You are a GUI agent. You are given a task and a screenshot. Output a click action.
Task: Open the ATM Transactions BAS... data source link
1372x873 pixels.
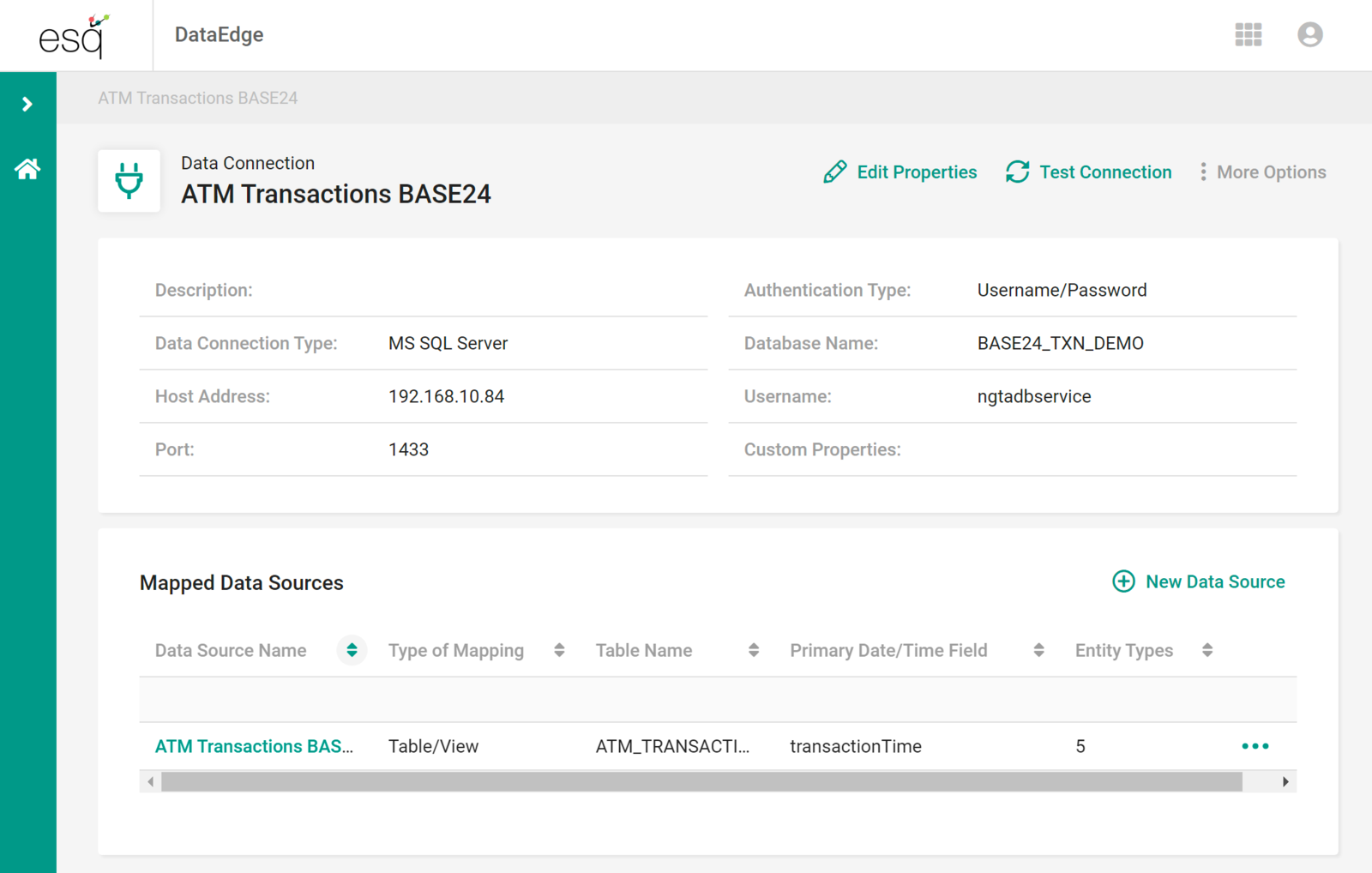pos(254,746)
